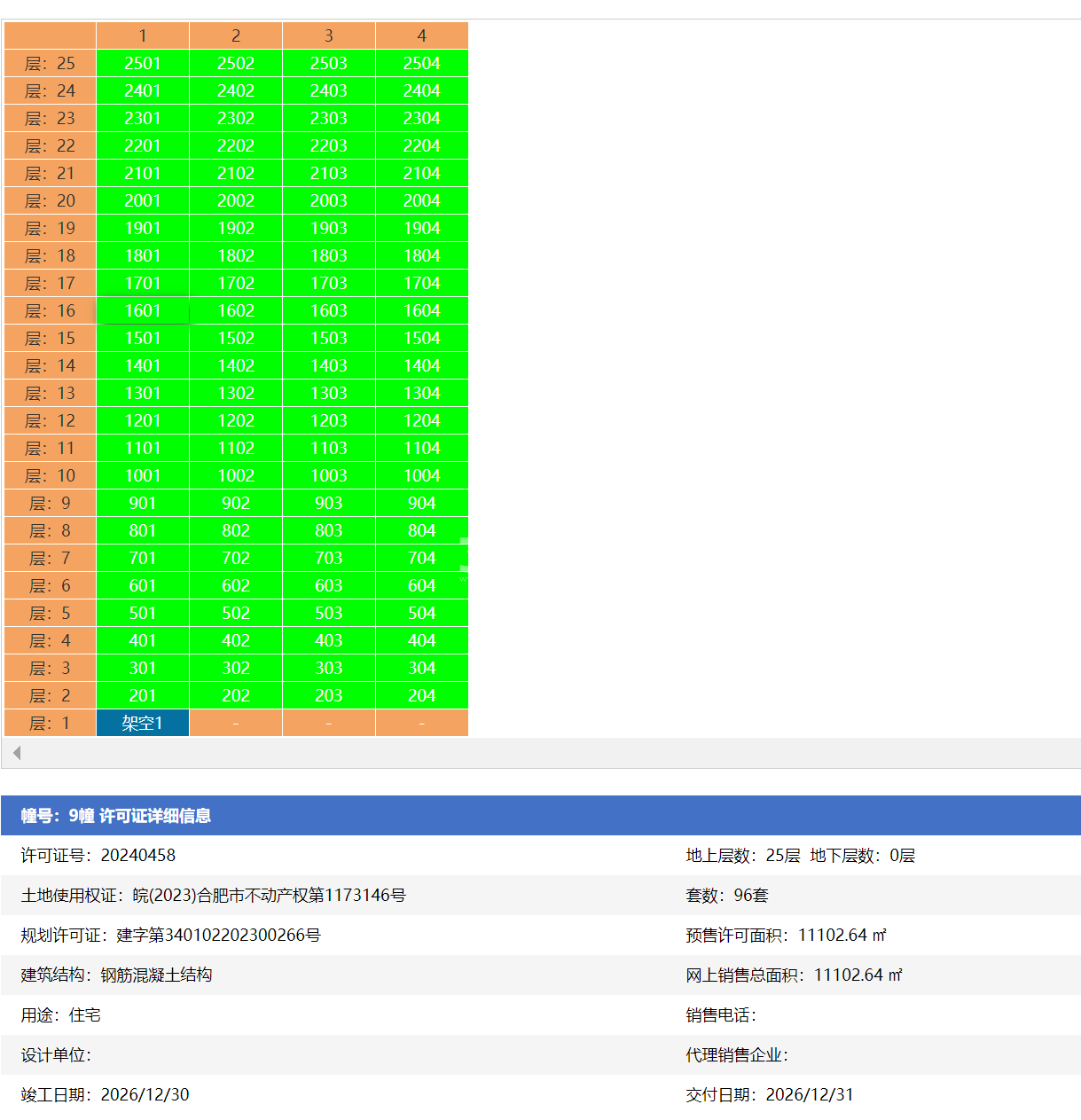Select unit 904 cell
The image size is (1081, 1120).
pos(421,503)
